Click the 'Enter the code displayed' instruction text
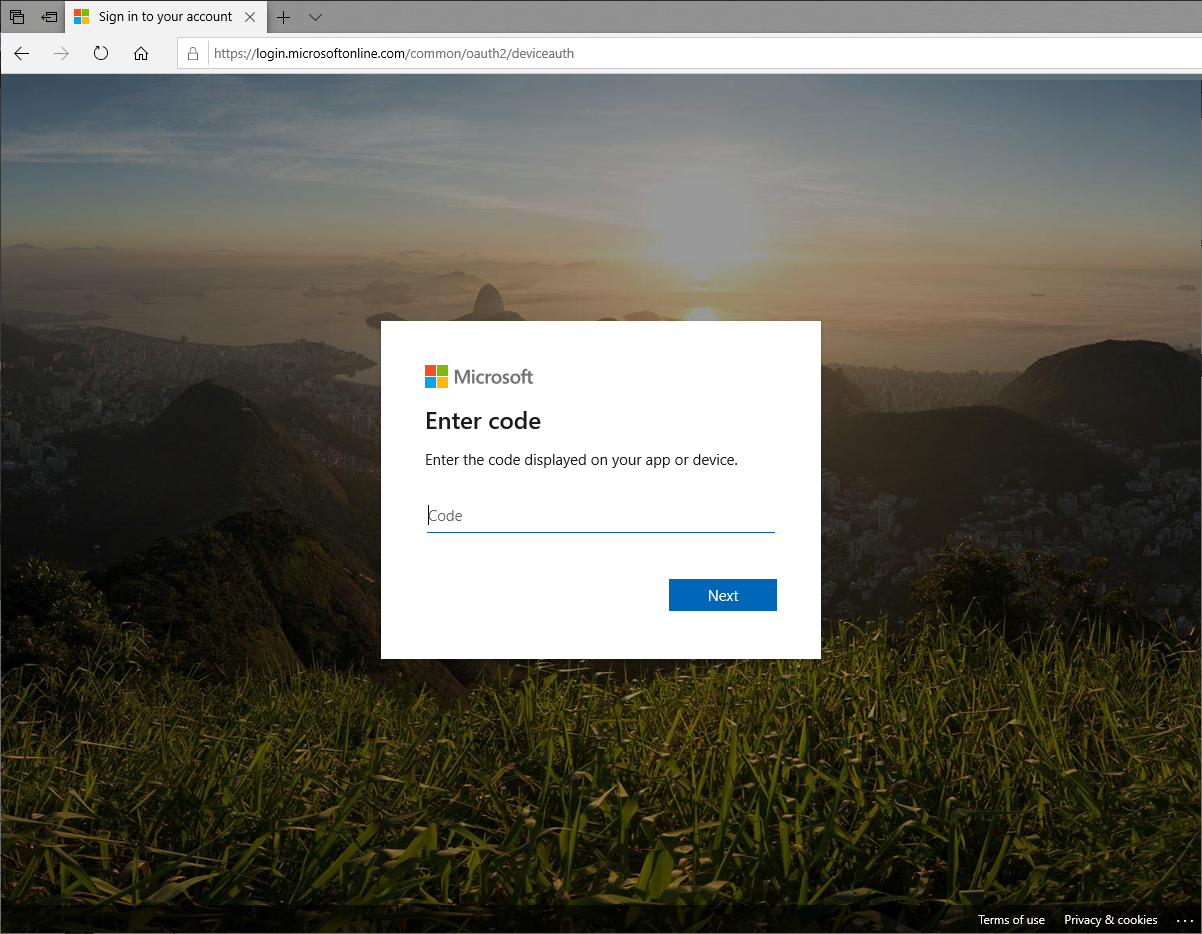 click(581, 461)
